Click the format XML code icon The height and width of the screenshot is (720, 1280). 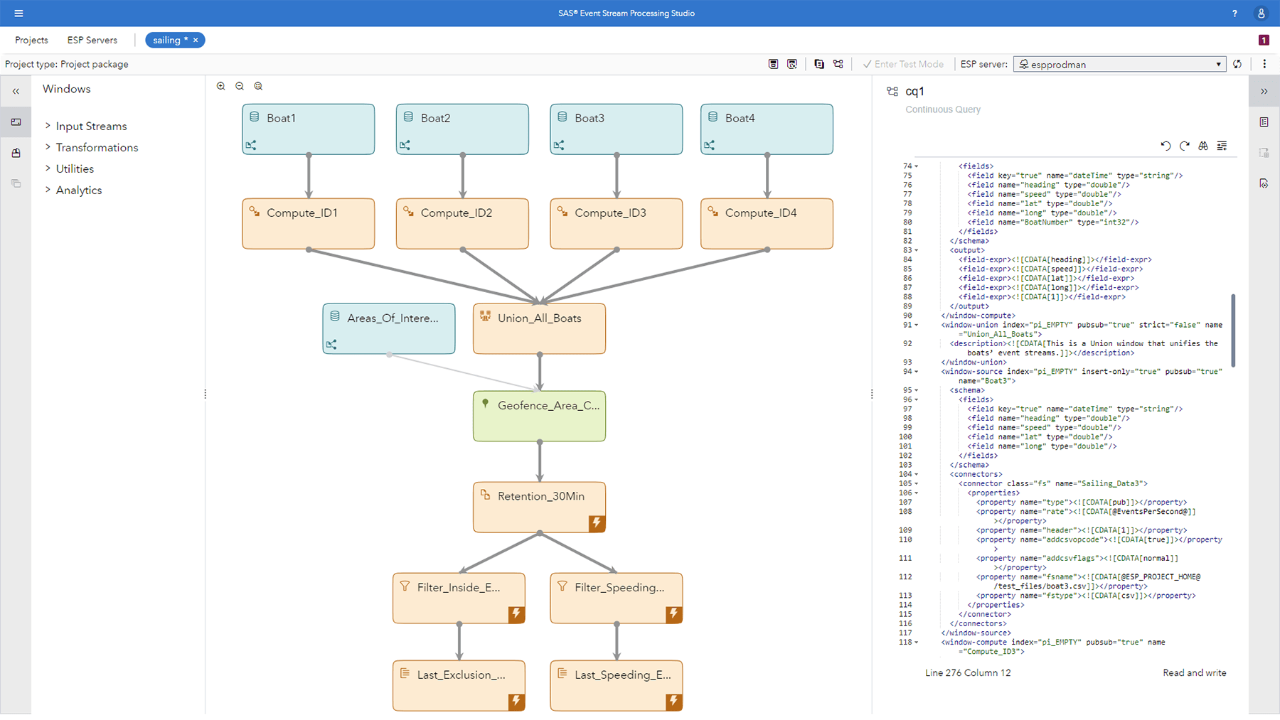point(1222,146)
